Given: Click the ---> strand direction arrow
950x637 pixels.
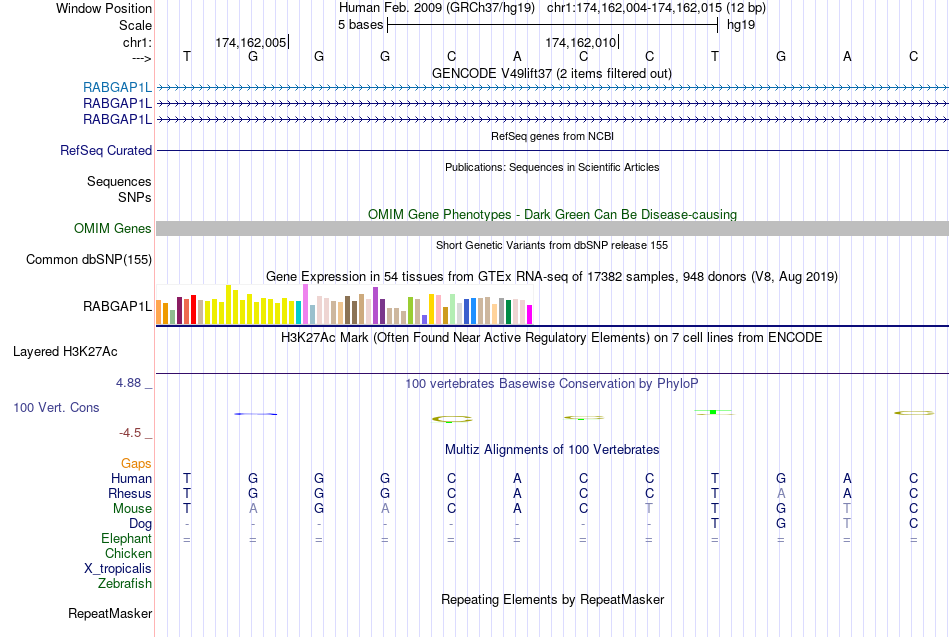Looking at the screenshot, I should point(142,58).
